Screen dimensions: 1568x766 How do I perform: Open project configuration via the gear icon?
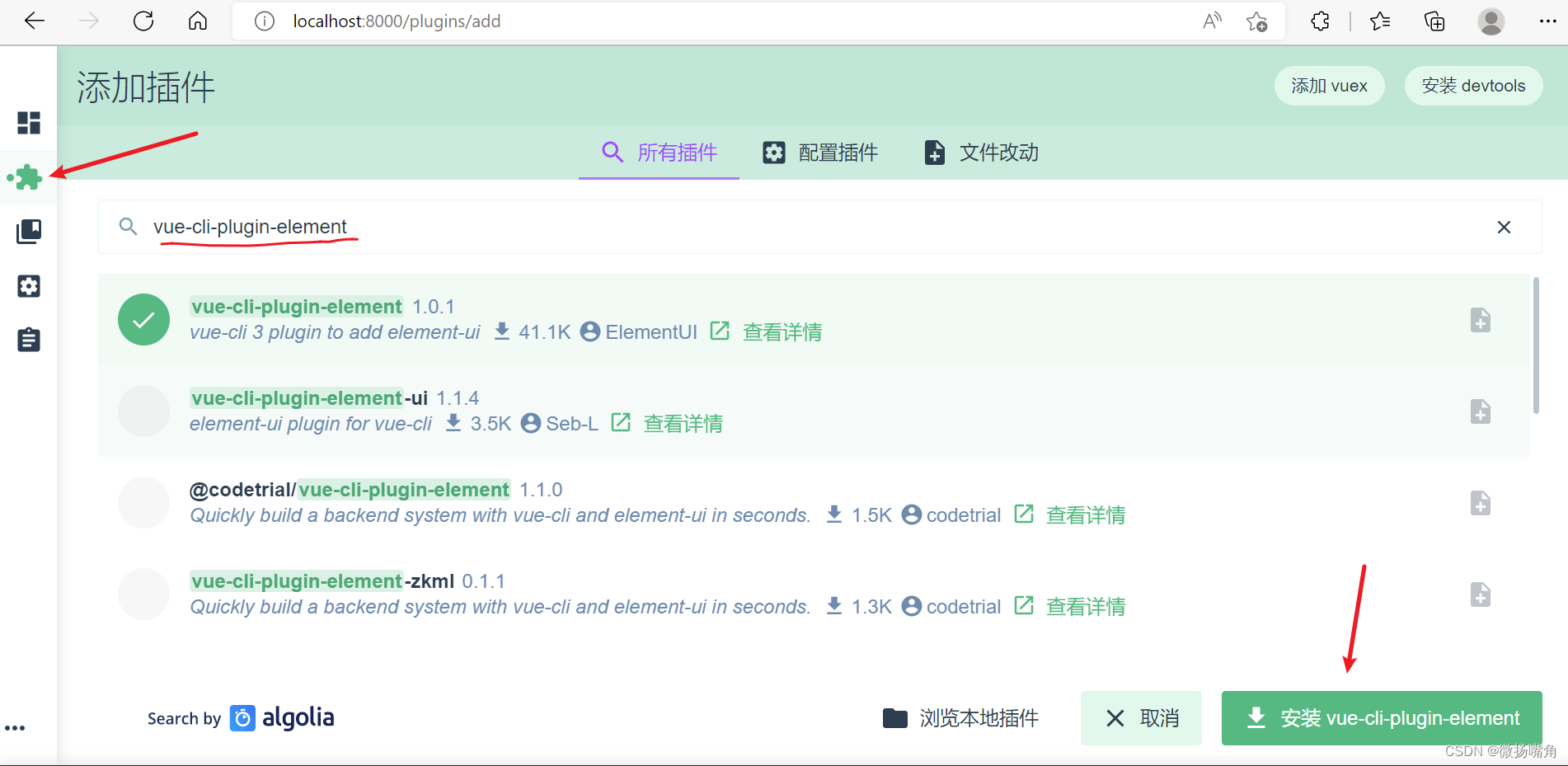(x=29, y=286)
